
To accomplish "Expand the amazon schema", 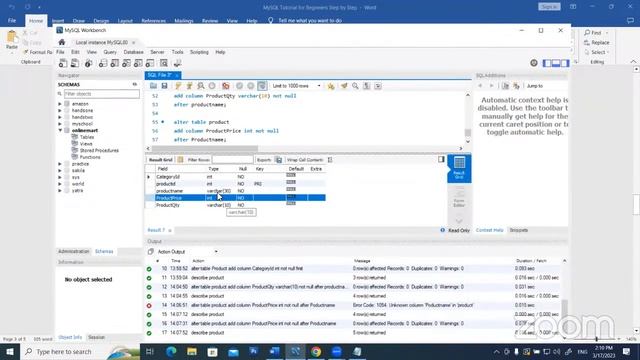I will [x=60, y=104].
